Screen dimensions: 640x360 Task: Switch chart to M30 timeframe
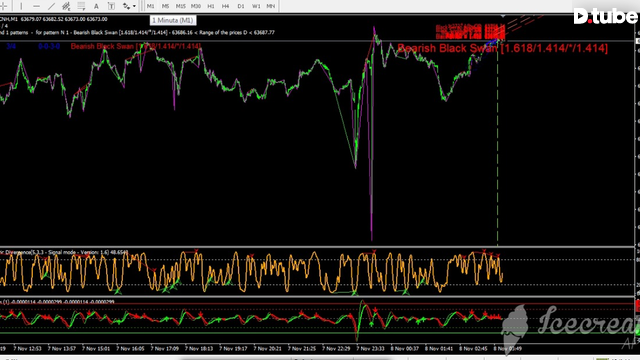pos(196,6)
